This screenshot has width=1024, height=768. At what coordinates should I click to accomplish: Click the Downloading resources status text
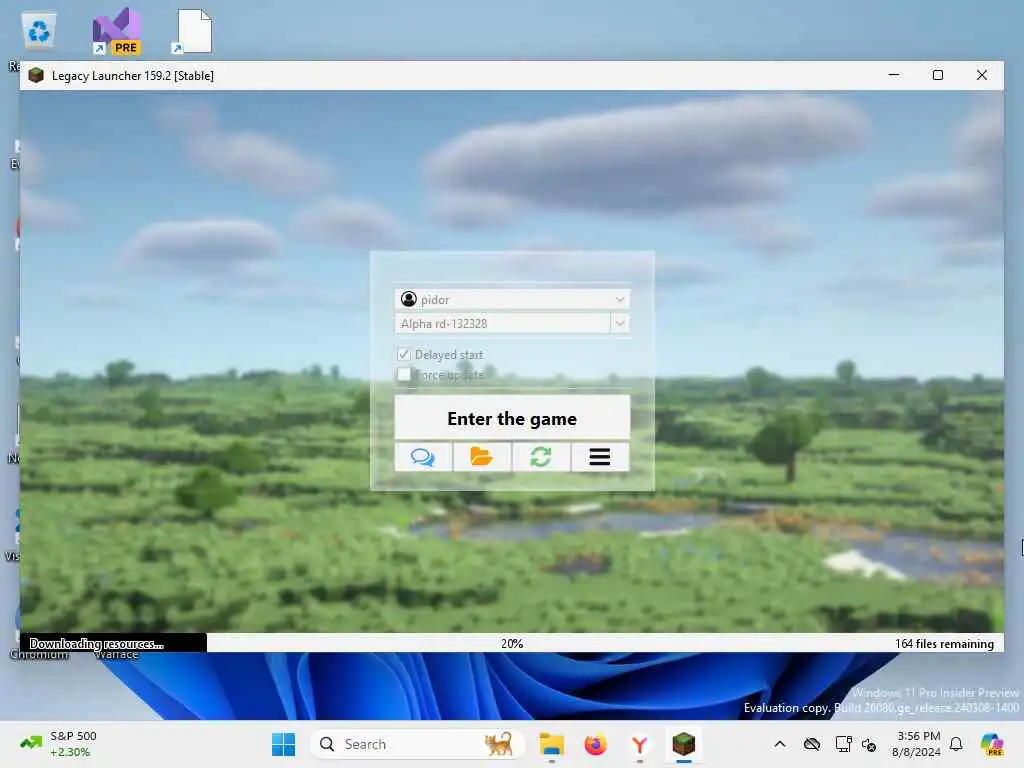click(x=96, y=644)
